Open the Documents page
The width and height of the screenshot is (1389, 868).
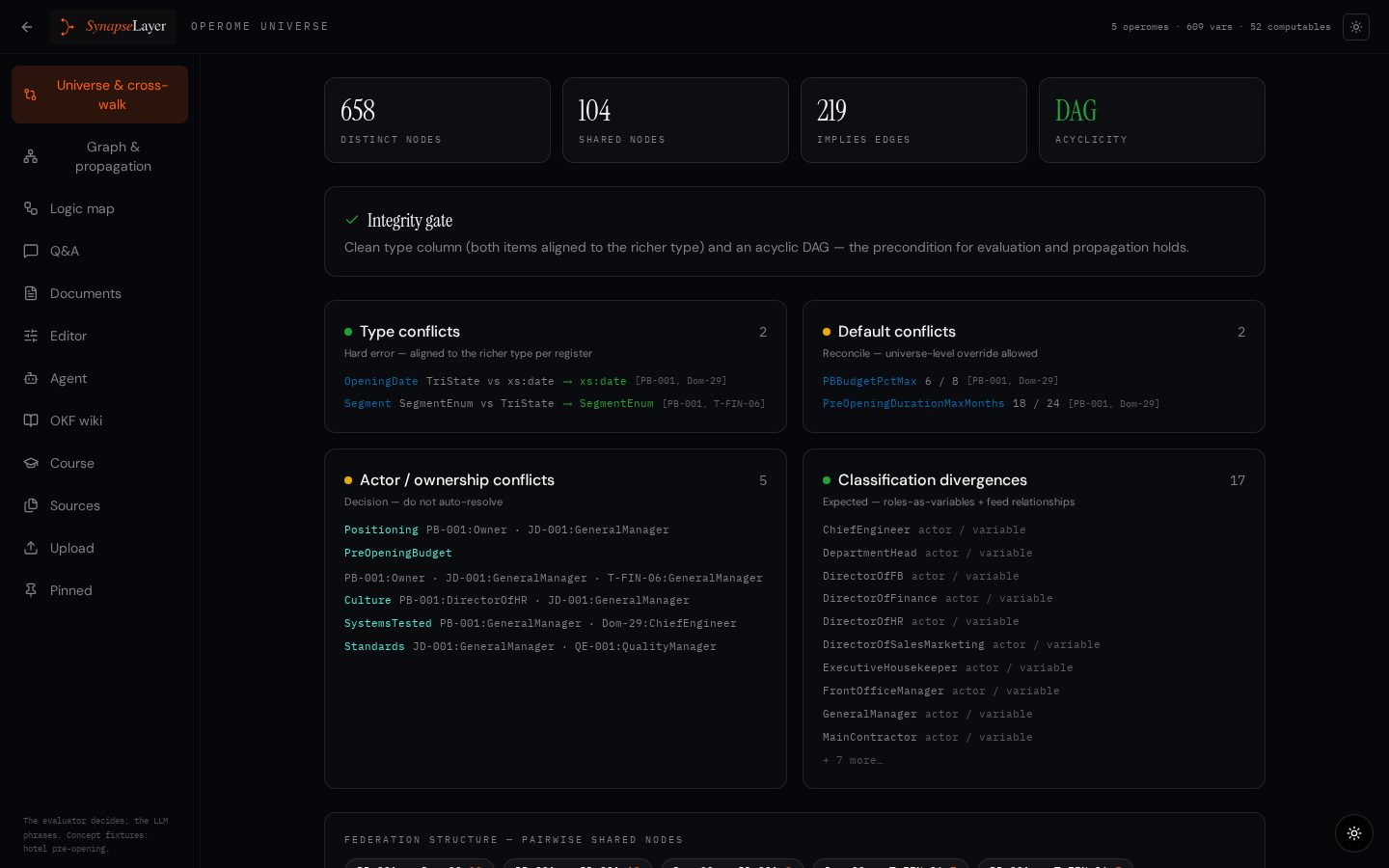pos(99,293)
